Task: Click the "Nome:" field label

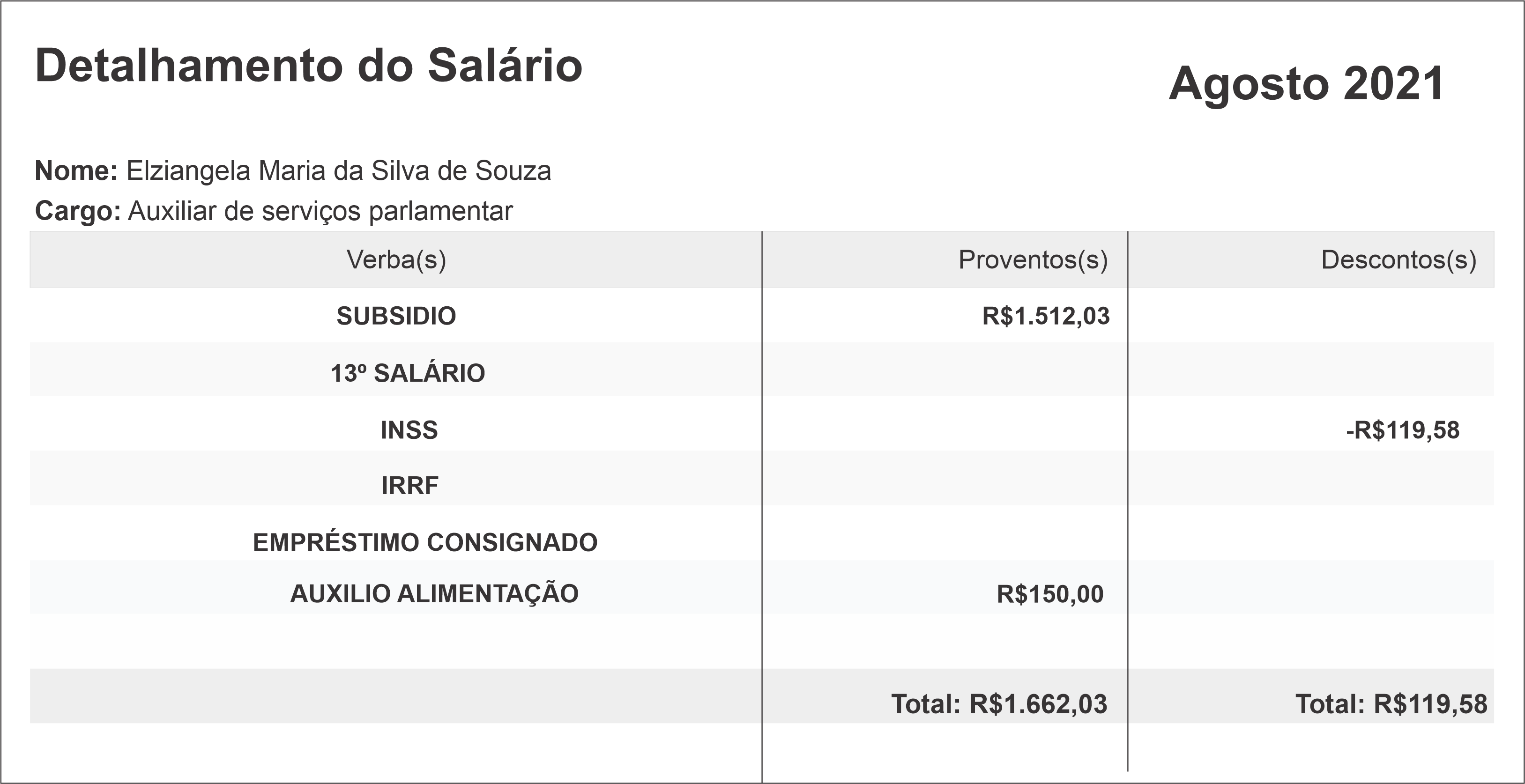Action: tap(76, 171)
